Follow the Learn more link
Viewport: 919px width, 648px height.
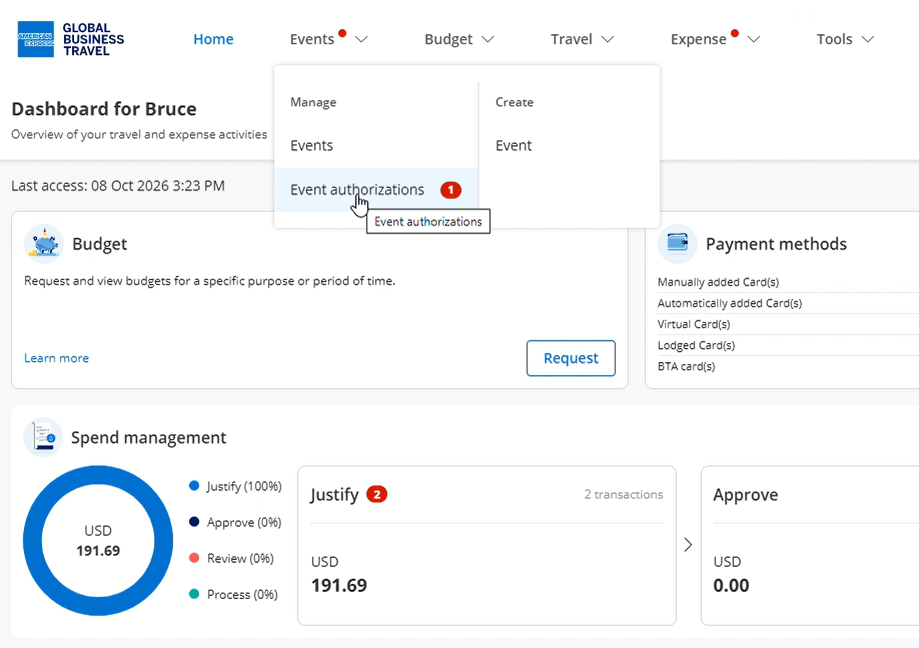point(56,358)
